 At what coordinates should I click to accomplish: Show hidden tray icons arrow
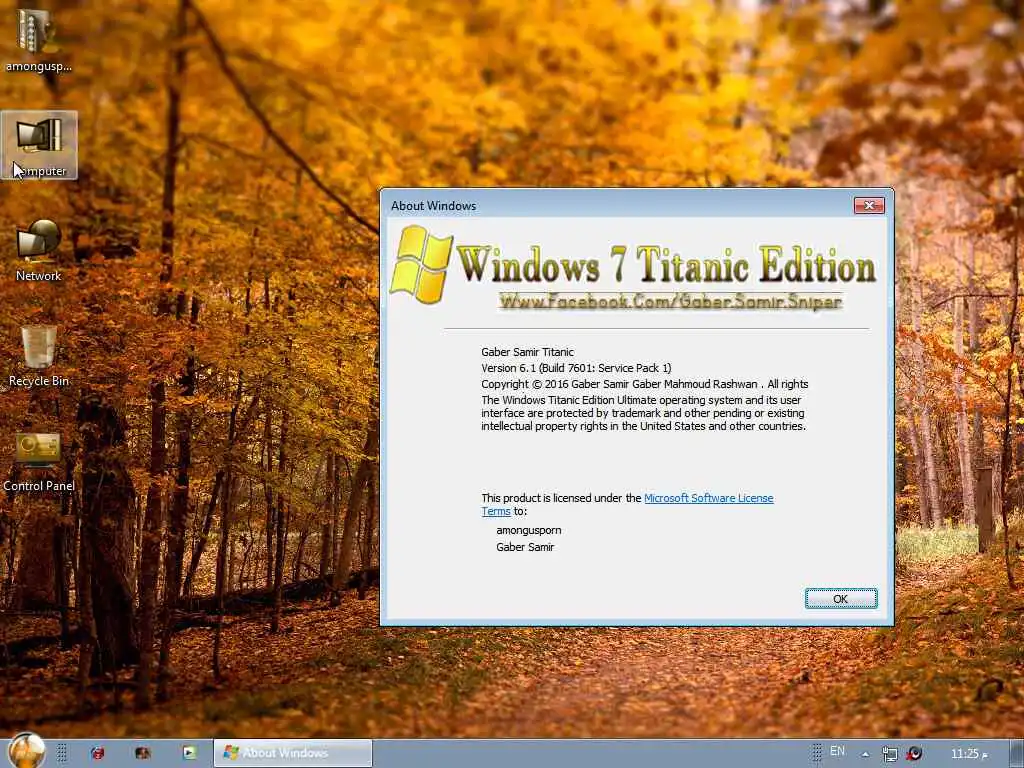click(x=865, y=754)
